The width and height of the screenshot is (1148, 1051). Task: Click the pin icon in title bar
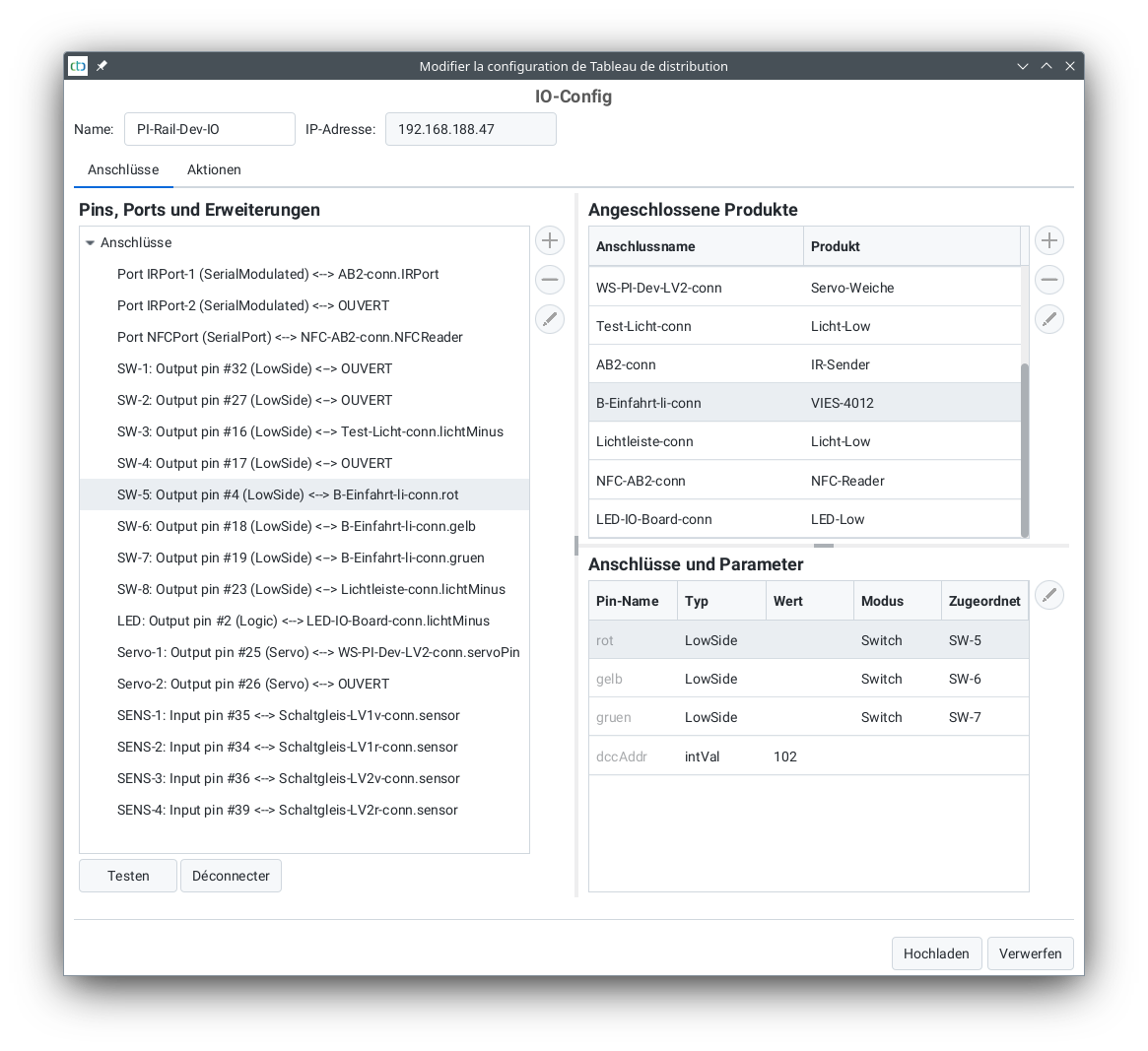point(101,66)
